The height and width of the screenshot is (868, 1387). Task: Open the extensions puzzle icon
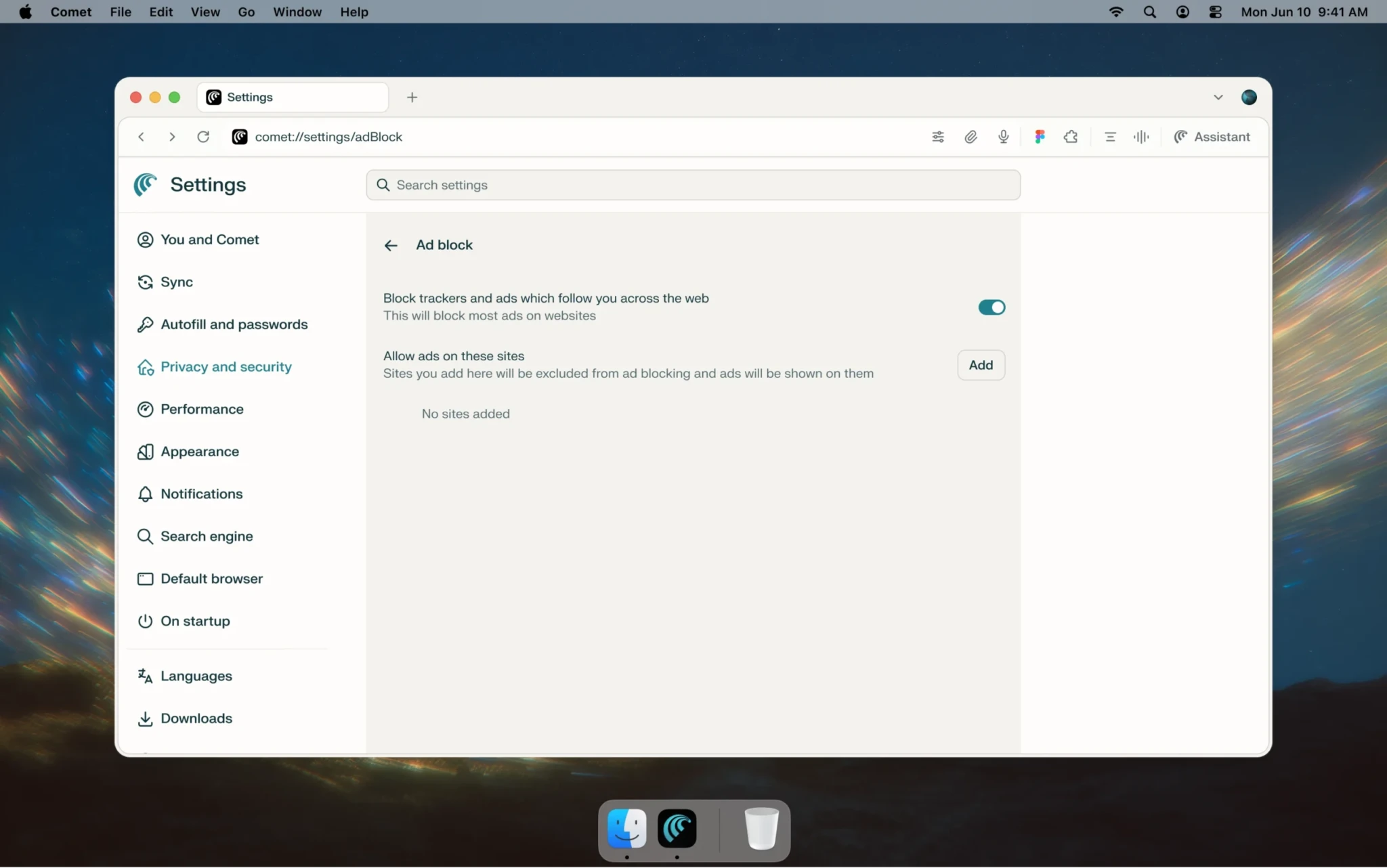click(1071, 137)
